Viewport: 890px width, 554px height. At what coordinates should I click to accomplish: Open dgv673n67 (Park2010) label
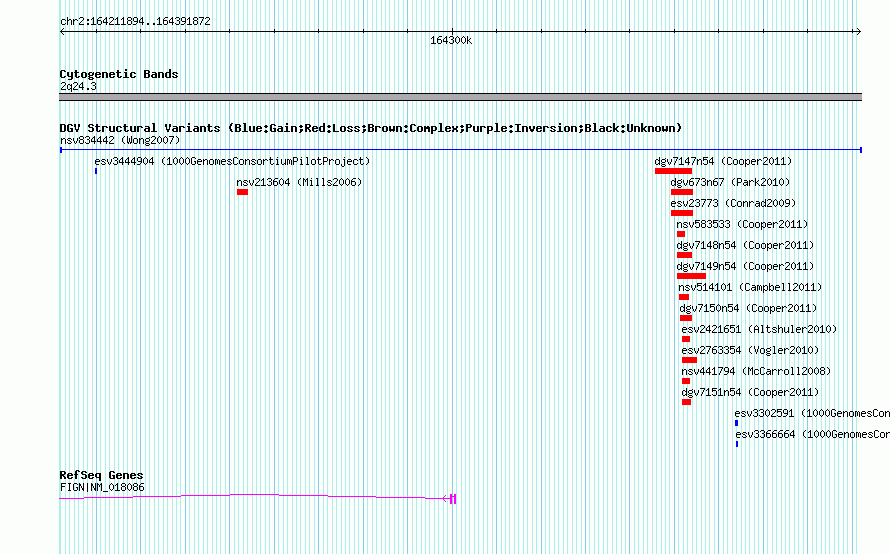[x=730, y=182]
